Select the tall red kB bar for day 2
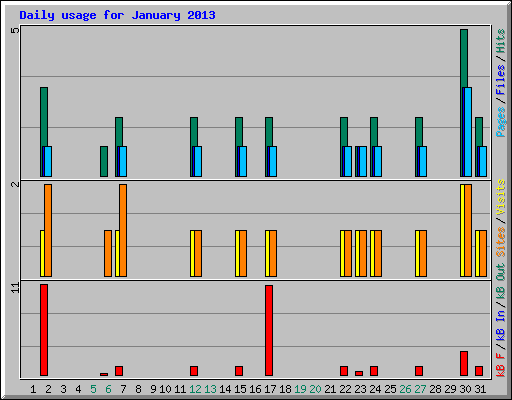 coord(44,330)
